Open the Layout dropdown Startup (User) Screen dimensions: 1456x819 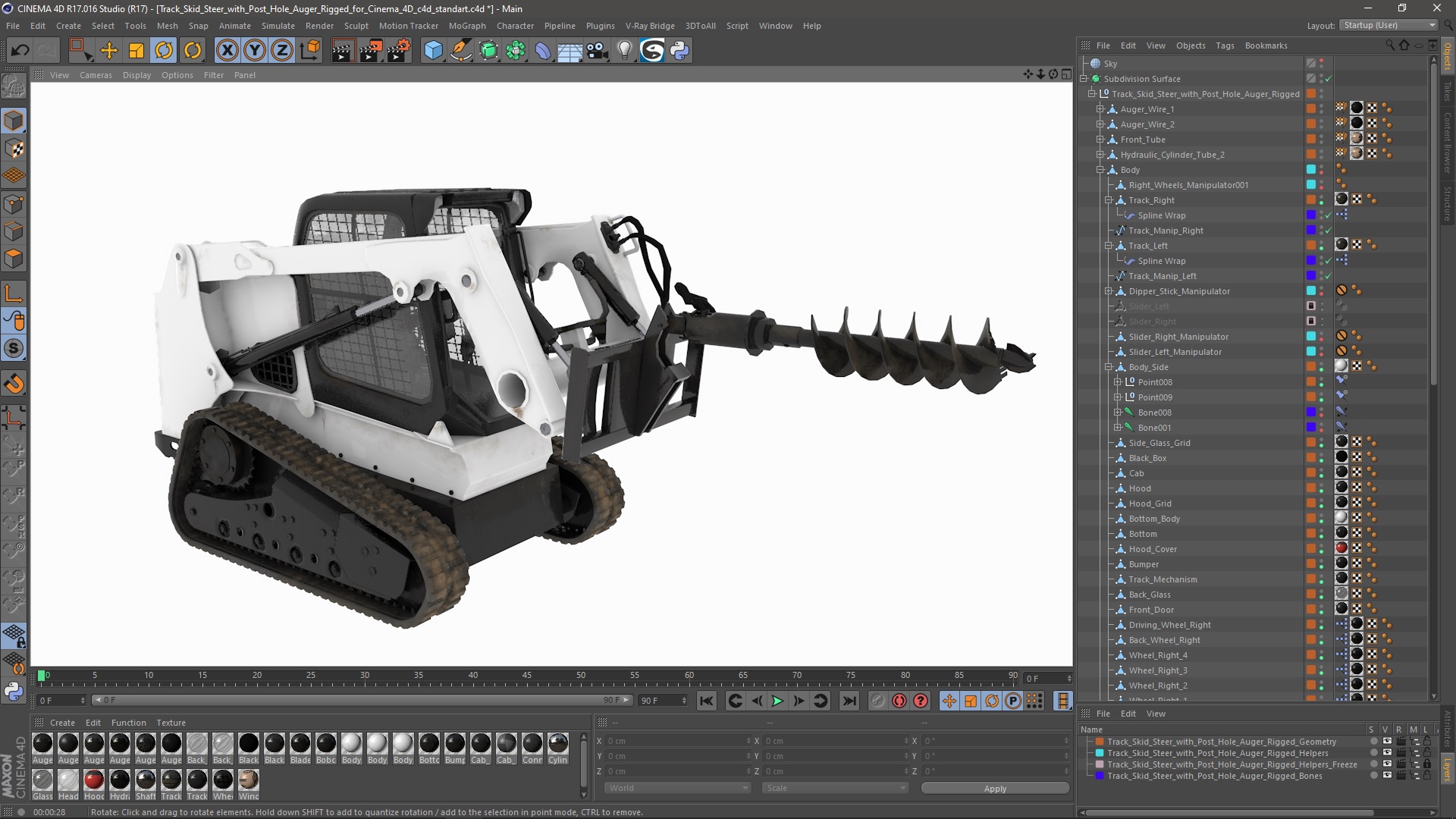[x=1389, y=26]
